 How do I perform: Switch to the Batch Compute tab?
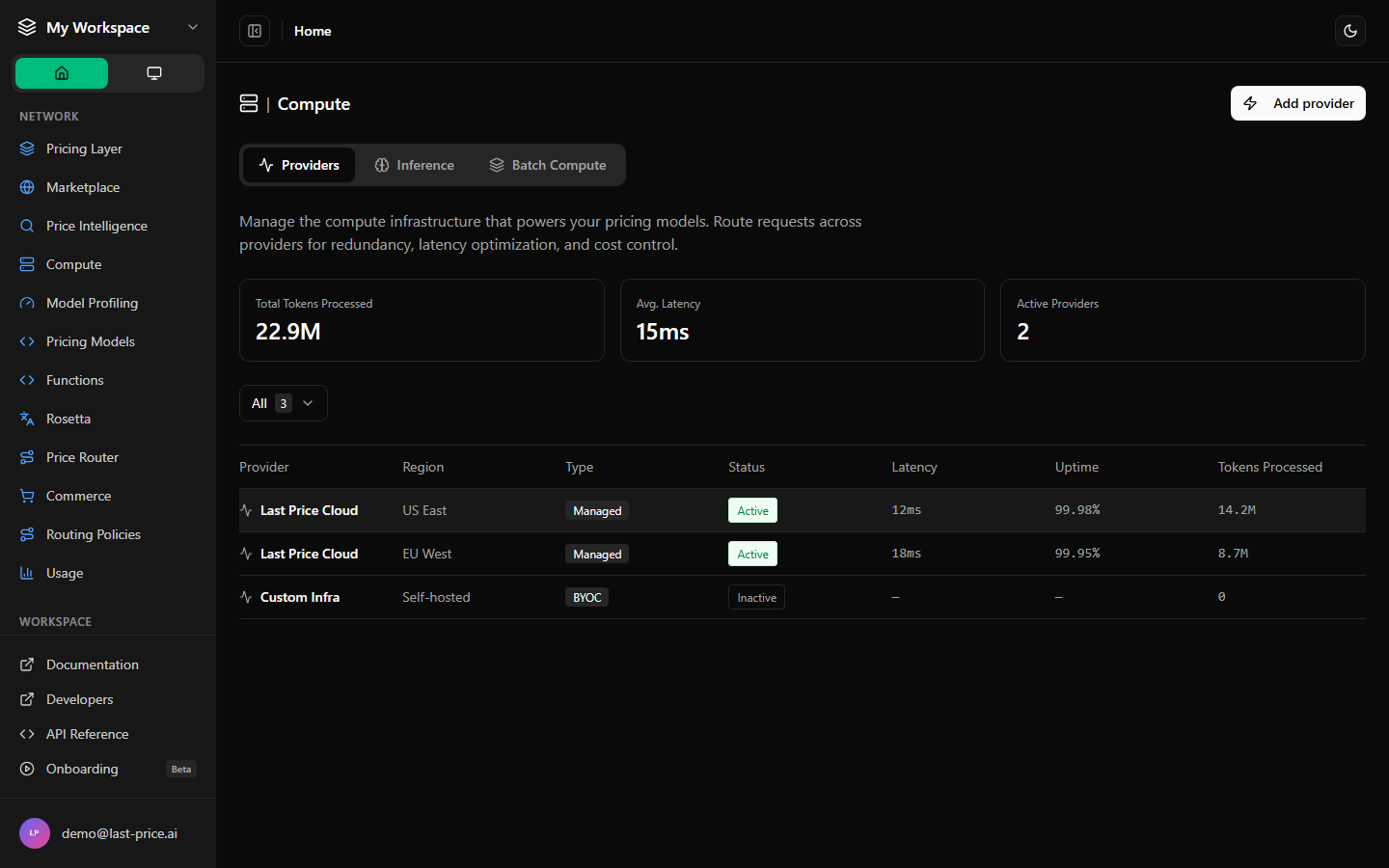click(x=548, y=165)
